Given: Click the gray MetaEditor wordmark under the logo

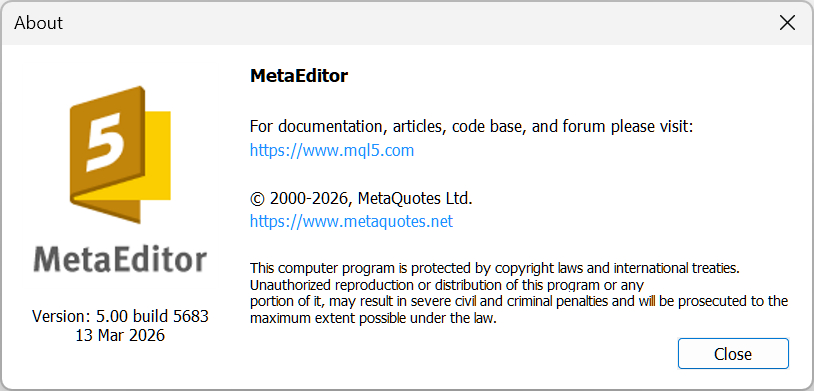Looking at the screenshot, I should click(x=120, y=259).
